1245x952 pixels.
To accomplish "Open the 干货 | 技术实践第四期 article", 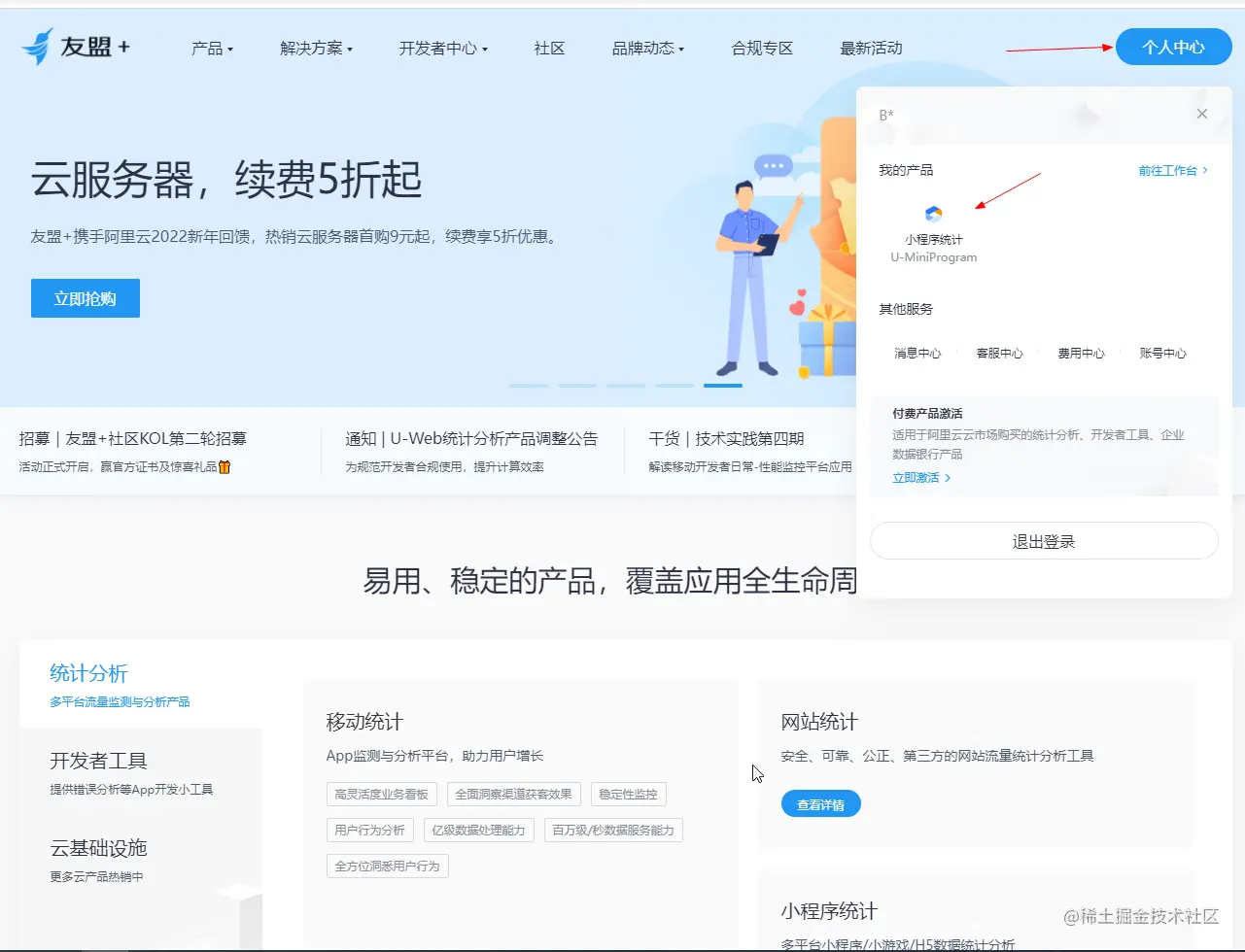I will pos(727,439).
